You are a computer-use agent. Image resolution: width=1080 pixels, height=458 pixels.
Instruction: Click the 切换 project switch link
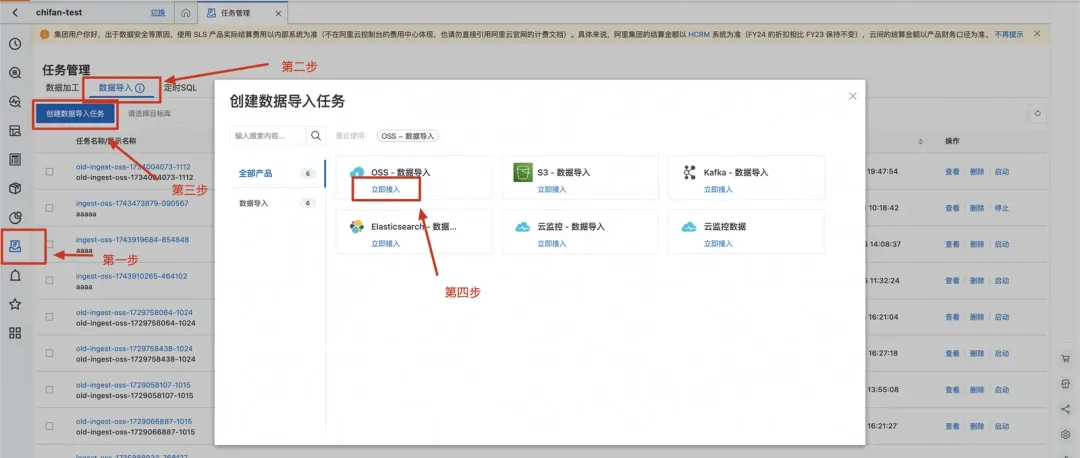coord(158,13)
